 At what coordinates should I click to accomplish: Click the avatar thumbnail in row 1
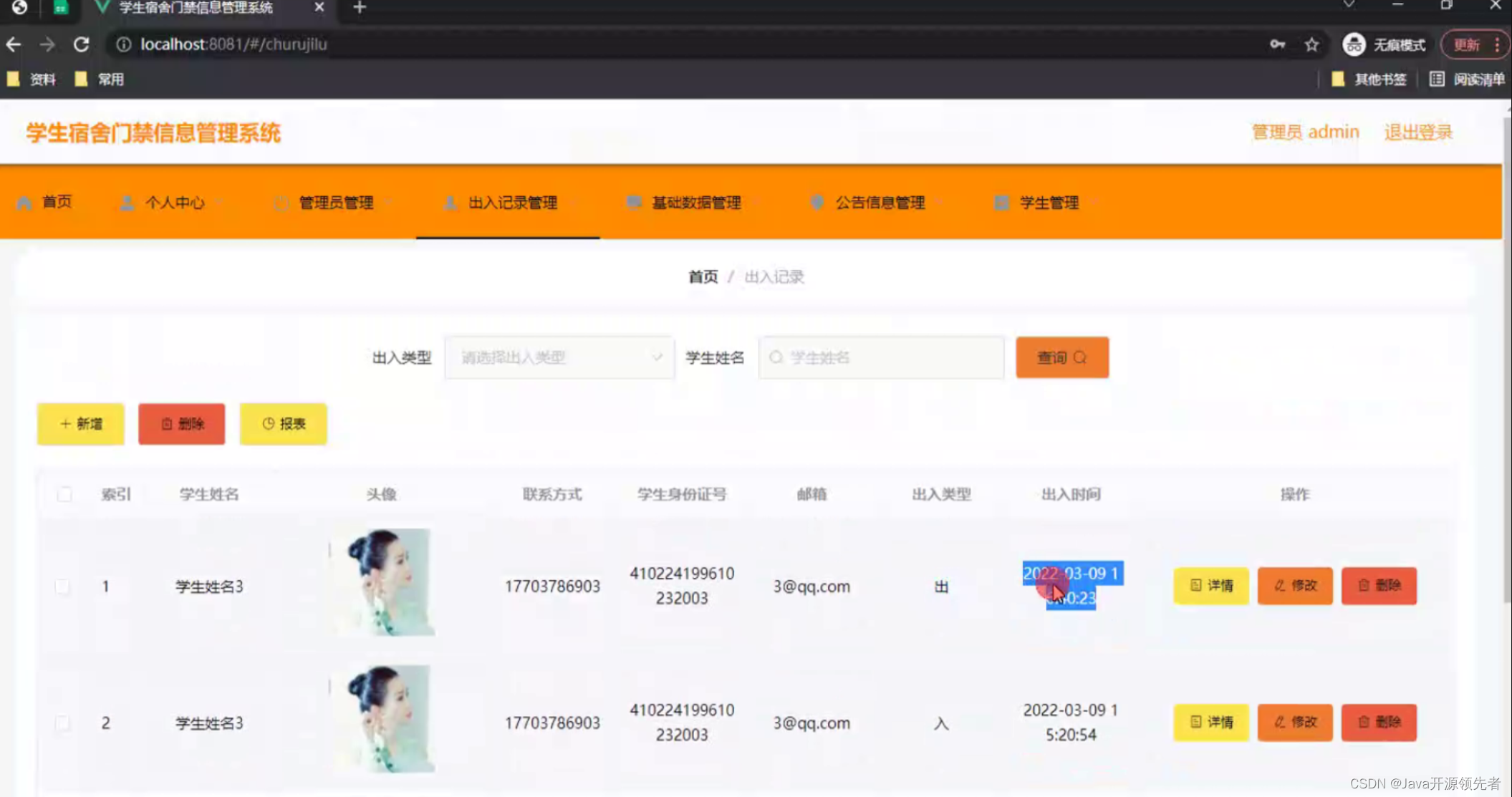point(383,581)
